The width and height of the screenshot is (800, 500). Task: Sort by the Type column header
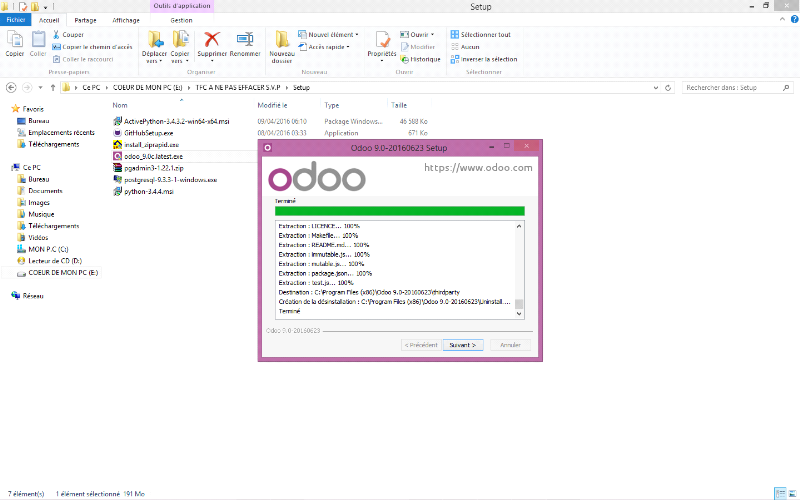coord(332,105)
